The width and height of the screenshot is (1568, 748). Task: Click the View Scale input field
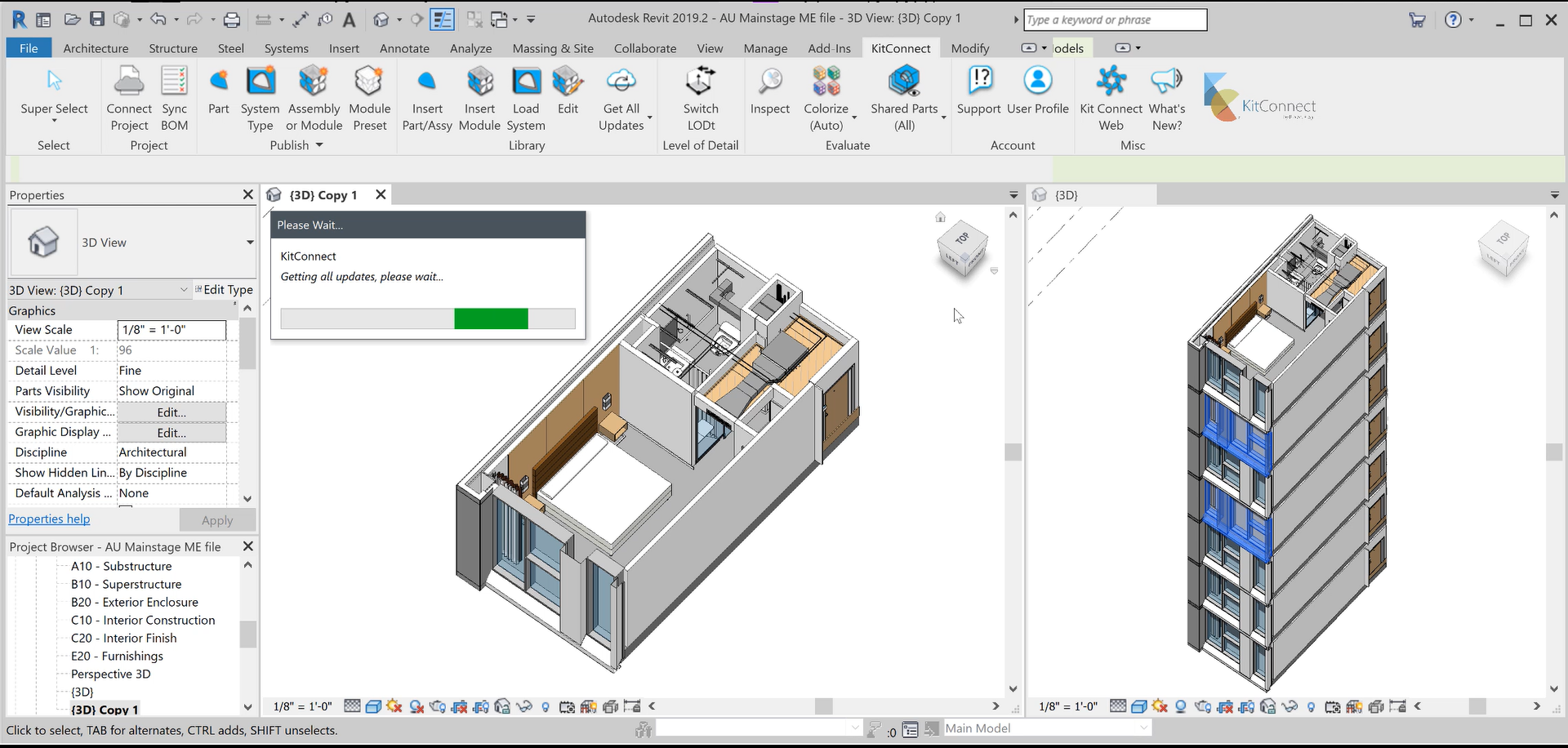point(171,330)
